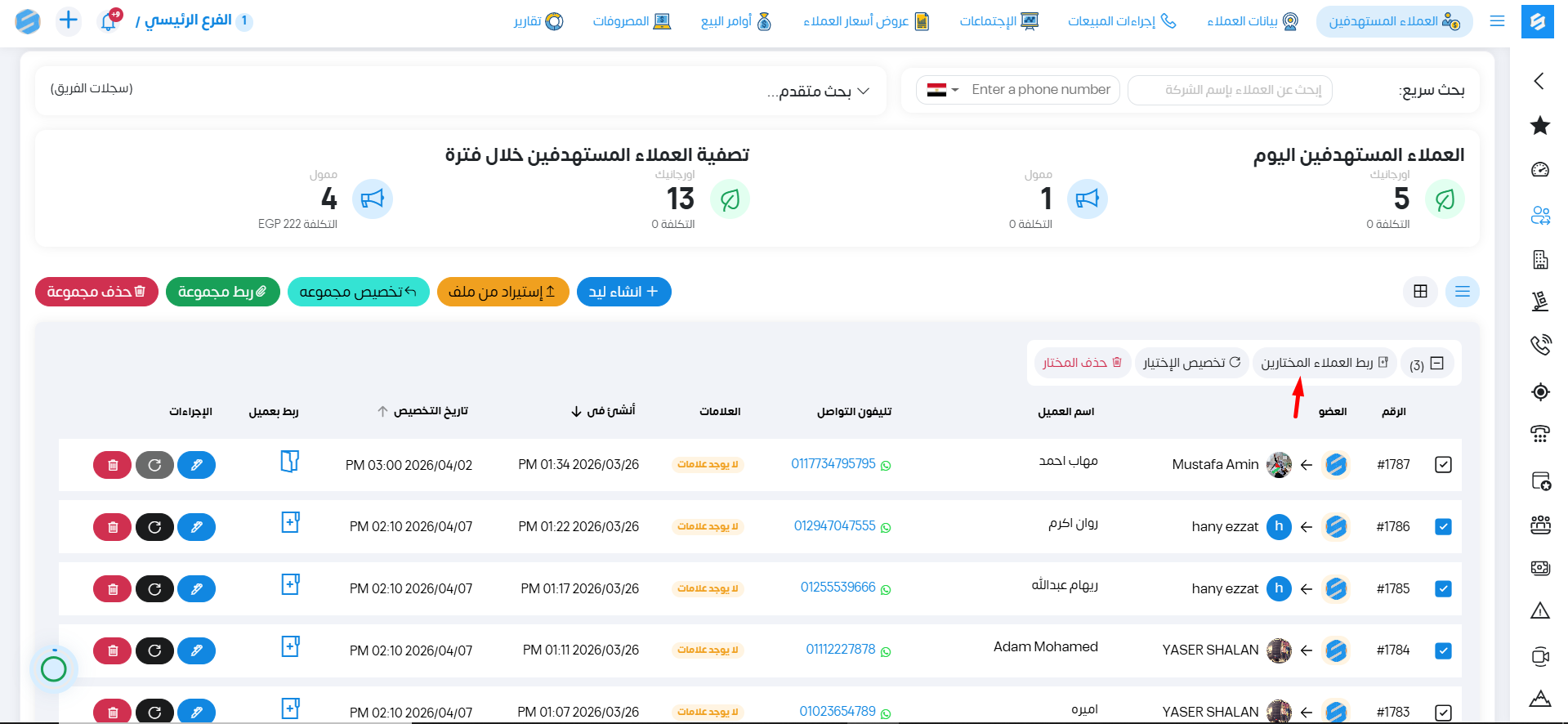
Task: Collapse the sidebar using the back chevron
Action: pos(1539,81)
